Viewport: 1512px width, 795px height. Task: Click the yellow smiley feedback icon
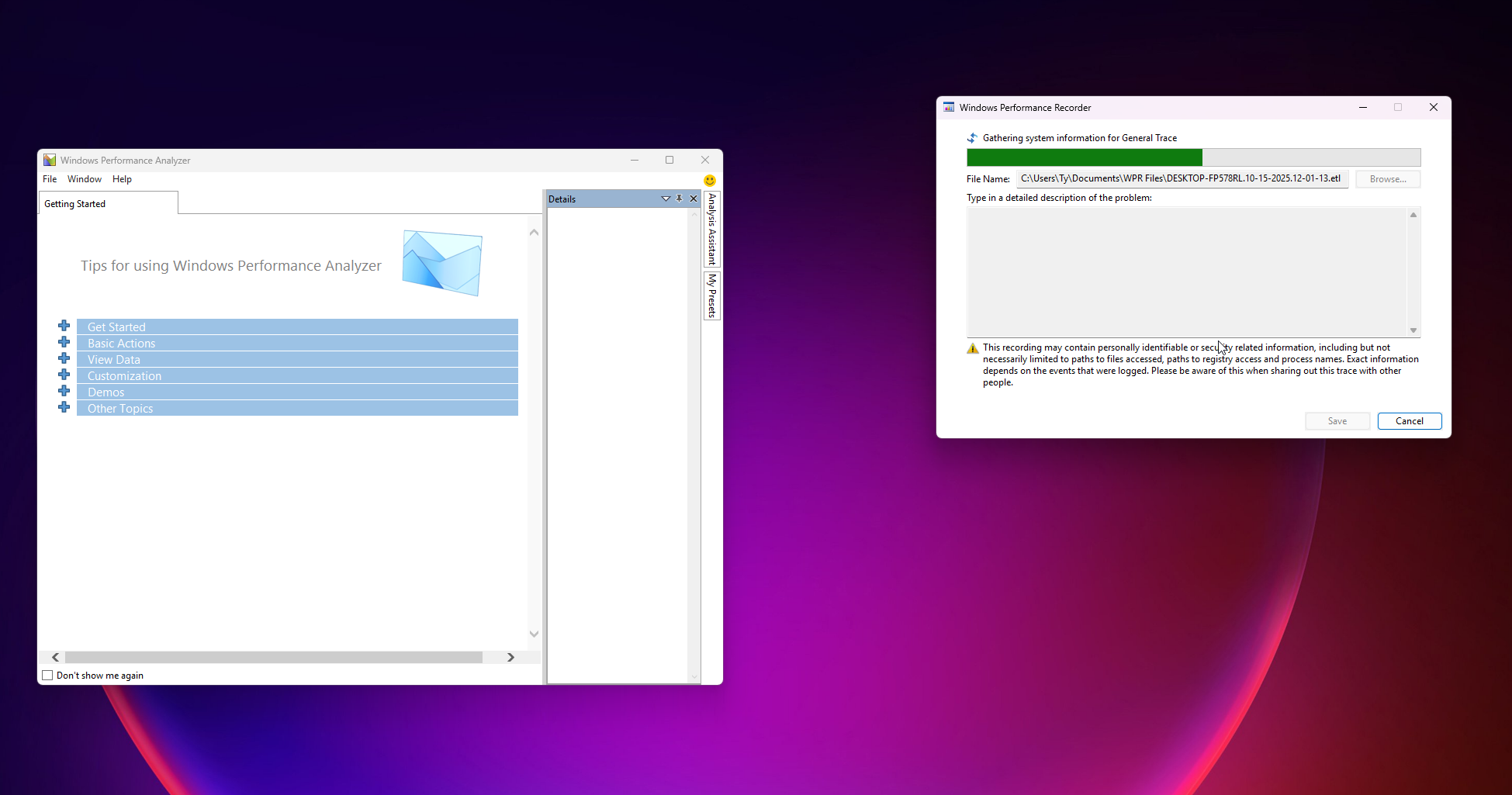click(710, 181)
